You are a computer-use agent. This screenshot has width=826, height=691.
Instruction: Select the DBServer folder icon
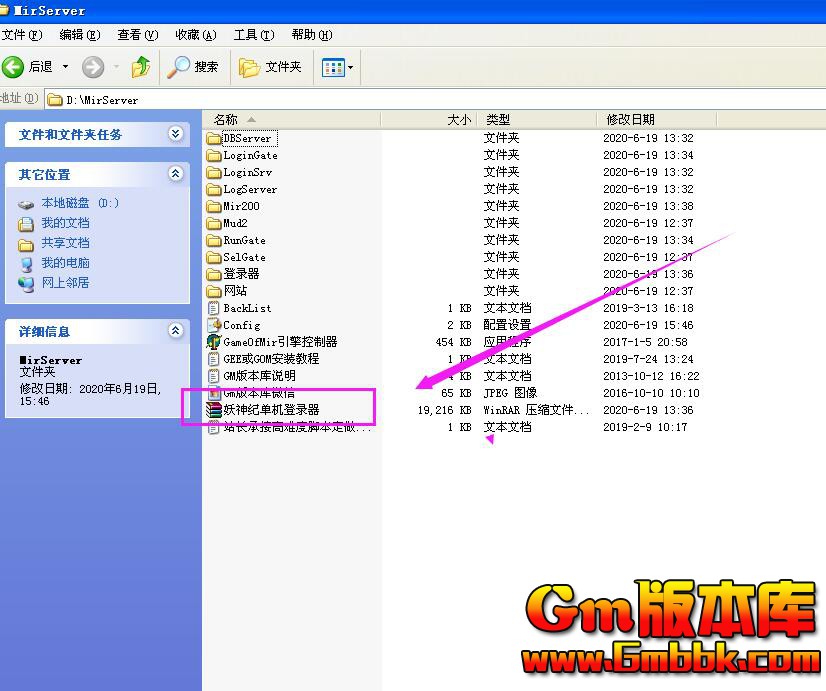(213, 138)
